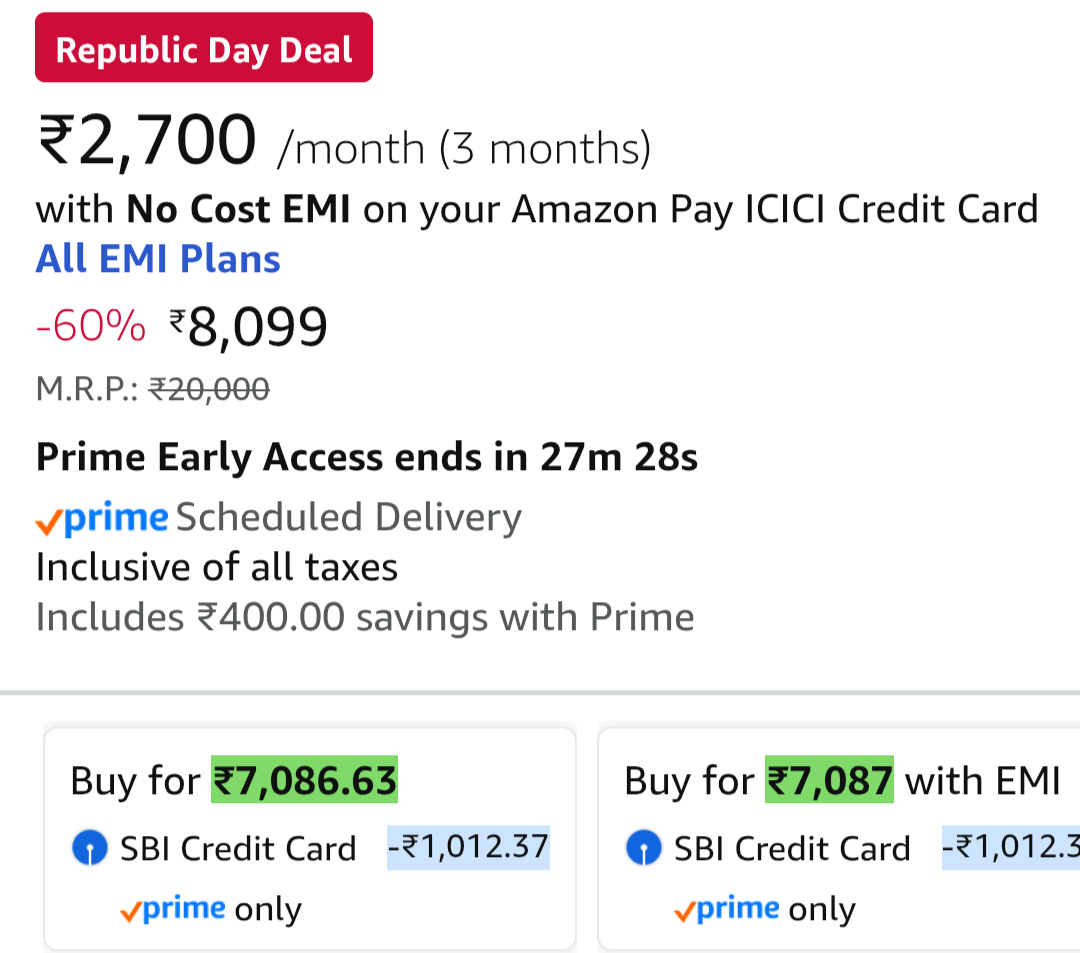The height and width of the screenshot is (953, 1080).
Task: Tap the Scheduled Delivery text
Action: pos(349,518)
